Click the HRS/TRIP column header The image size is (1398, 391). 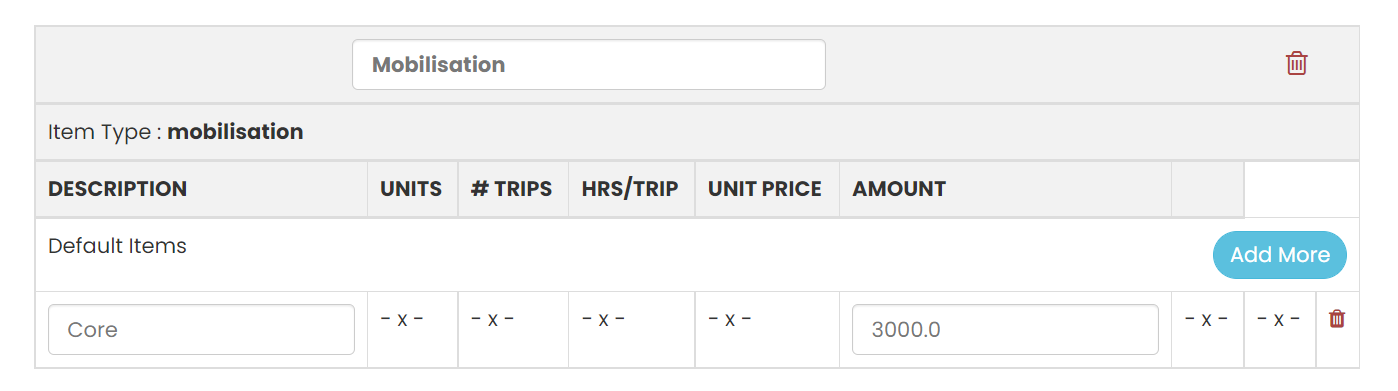(630, 189)
